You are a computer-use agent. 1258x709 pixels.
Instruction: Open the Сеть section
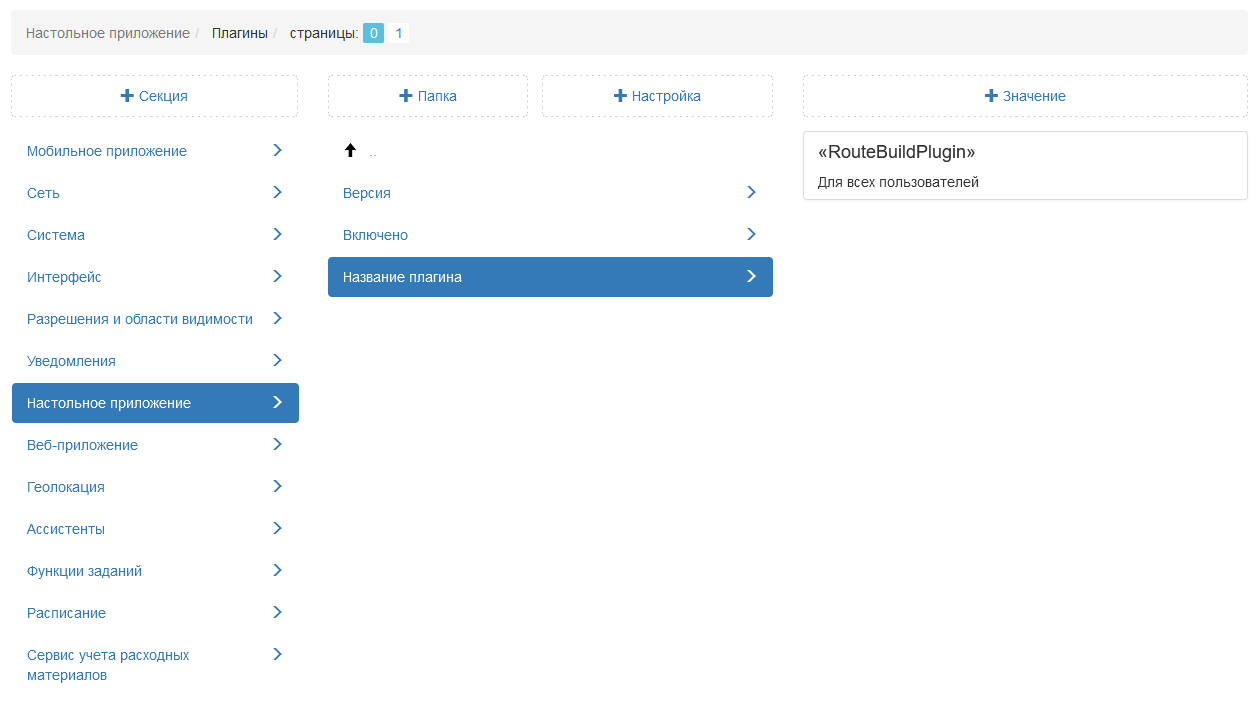tap(44, 193)
